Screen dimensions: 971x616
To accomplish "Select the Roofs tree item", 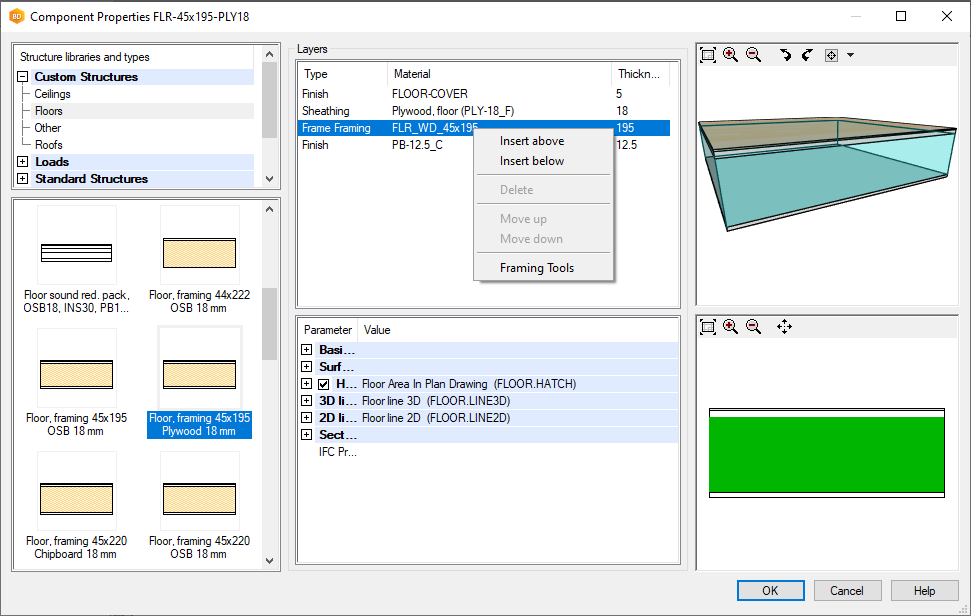I will coord(49,145).
